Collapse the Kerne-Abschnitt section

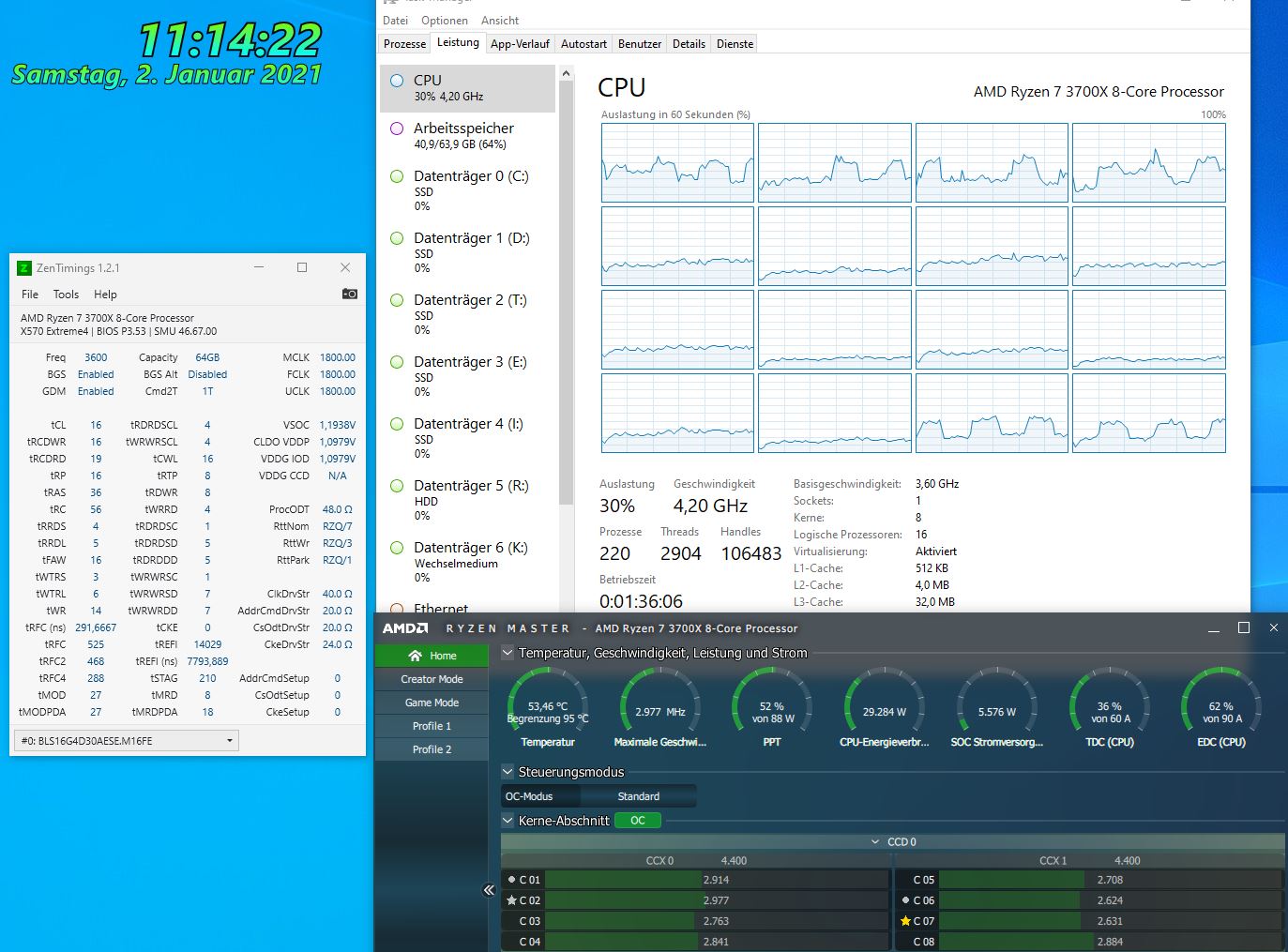(x=508, y=820)
